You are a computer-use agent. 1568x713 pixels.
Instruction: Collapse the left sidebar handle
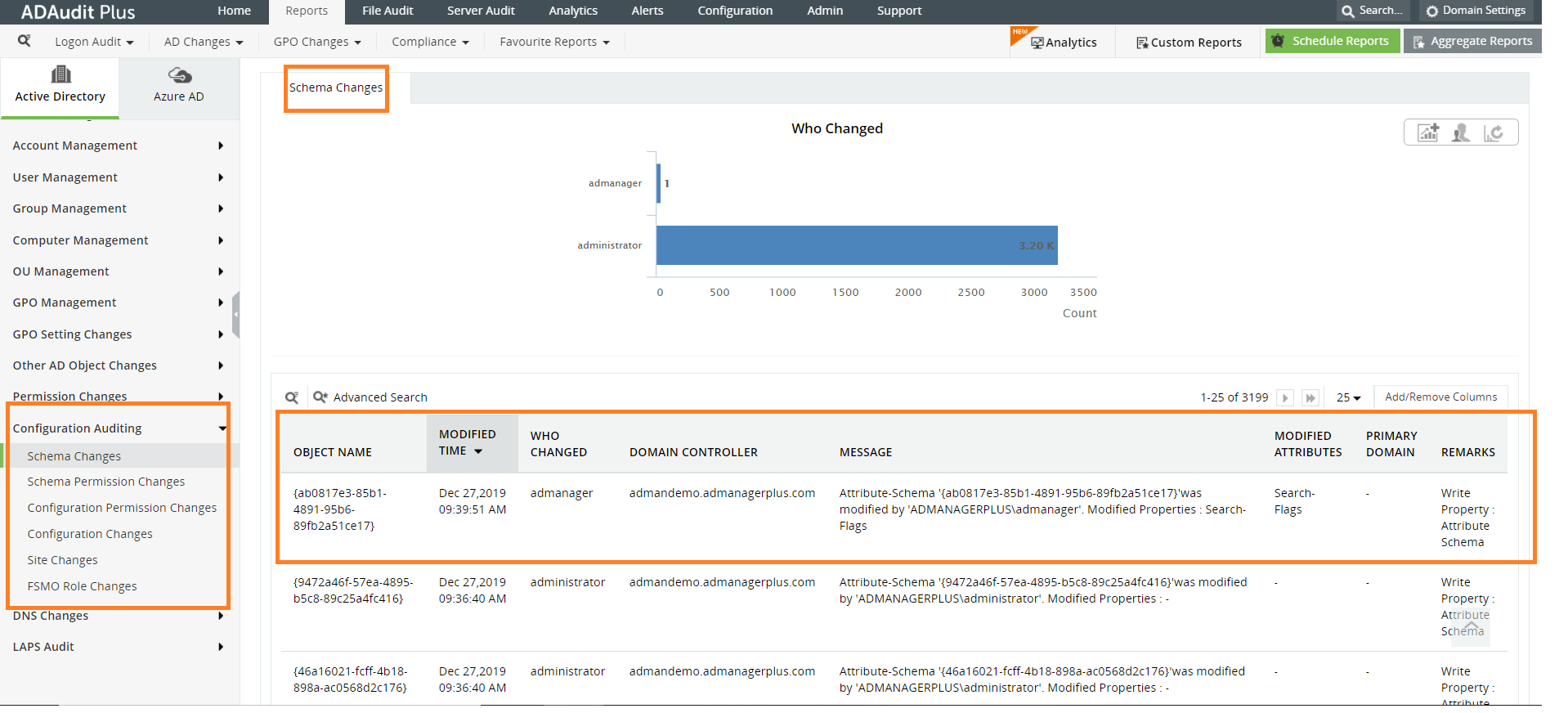(x=236, y=314)
